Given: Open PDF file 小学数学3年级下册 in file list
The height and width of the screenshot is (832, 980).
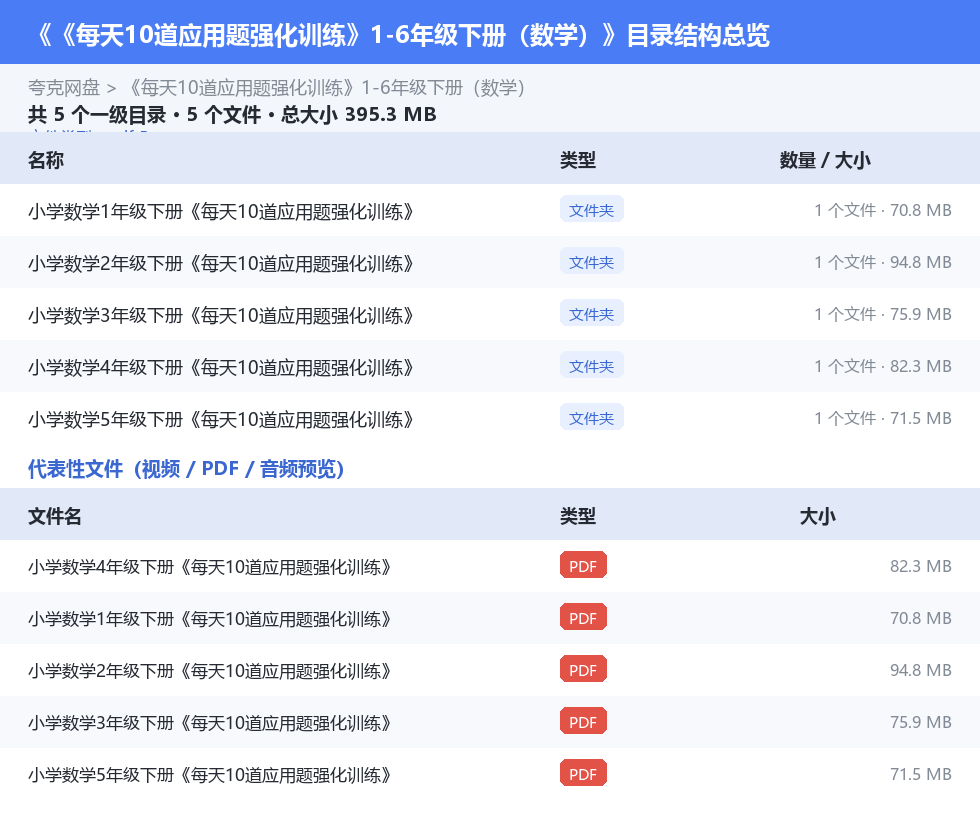Looking at the screenshot, I should point(210,723).
